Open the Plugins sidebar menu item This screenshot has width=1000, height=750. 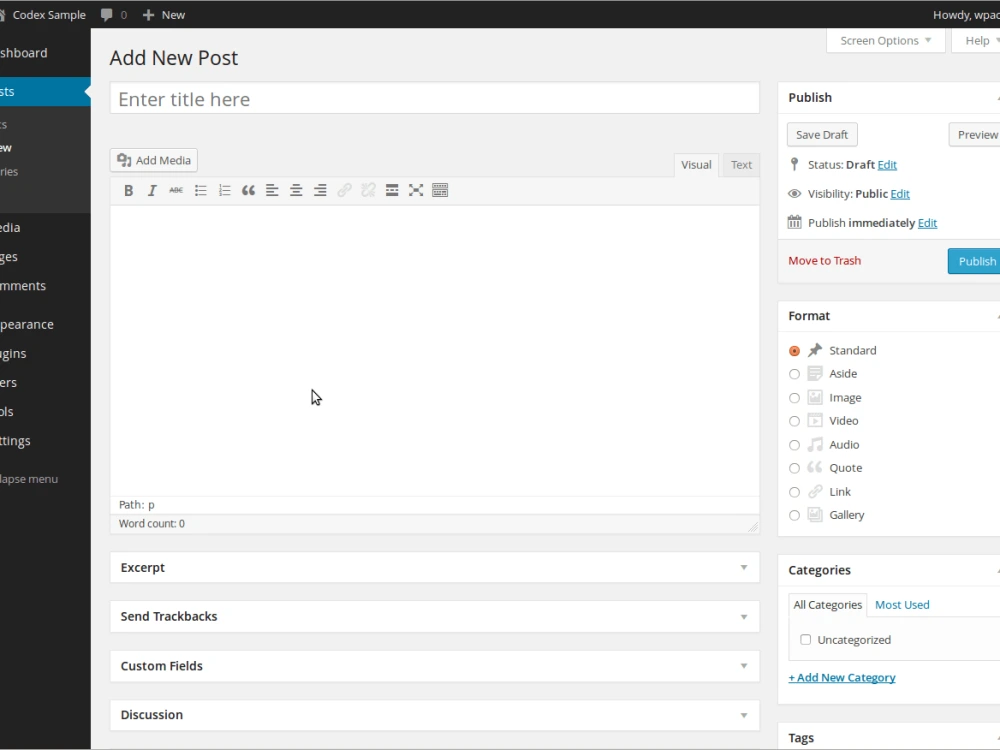click(45, 353)
